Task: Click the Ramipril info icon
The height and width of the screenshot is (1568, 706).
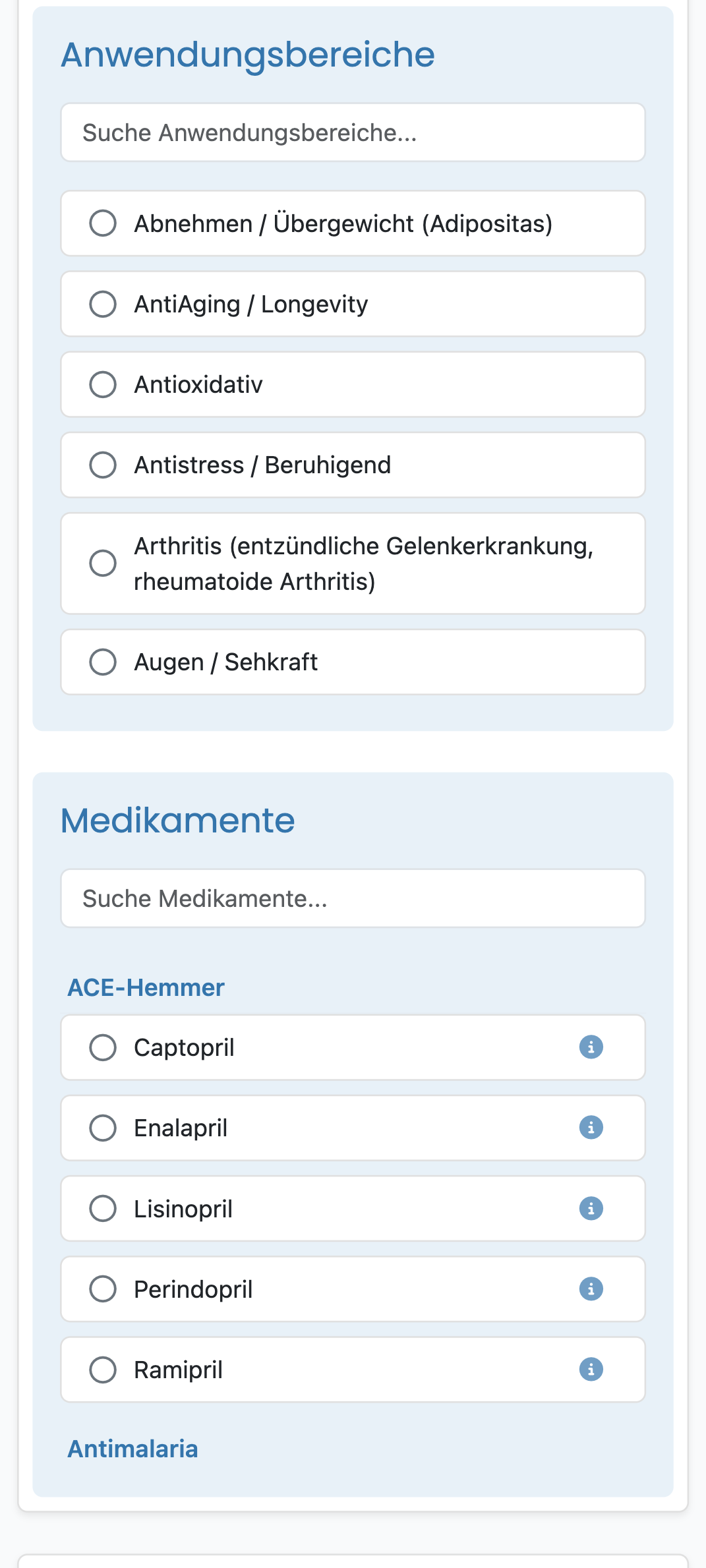Action: click(591, 1369)
